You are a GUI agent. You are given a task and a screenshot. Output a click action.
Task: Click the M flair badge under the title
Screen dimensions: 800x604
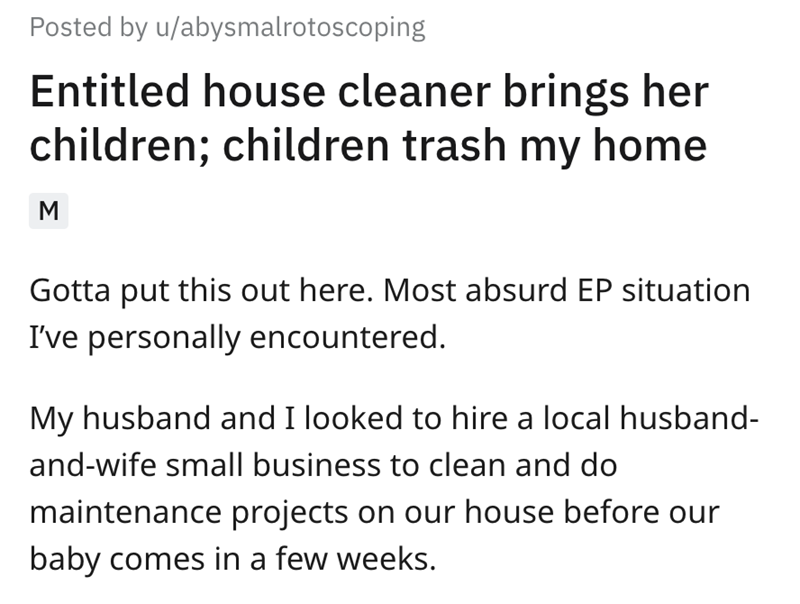coord(49,212)
